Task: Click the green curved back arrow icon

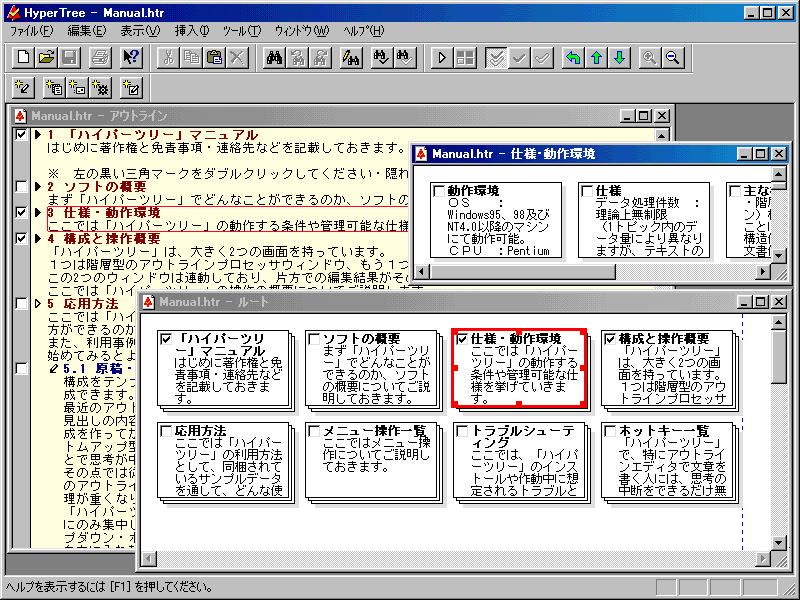Action: [573, 57]
